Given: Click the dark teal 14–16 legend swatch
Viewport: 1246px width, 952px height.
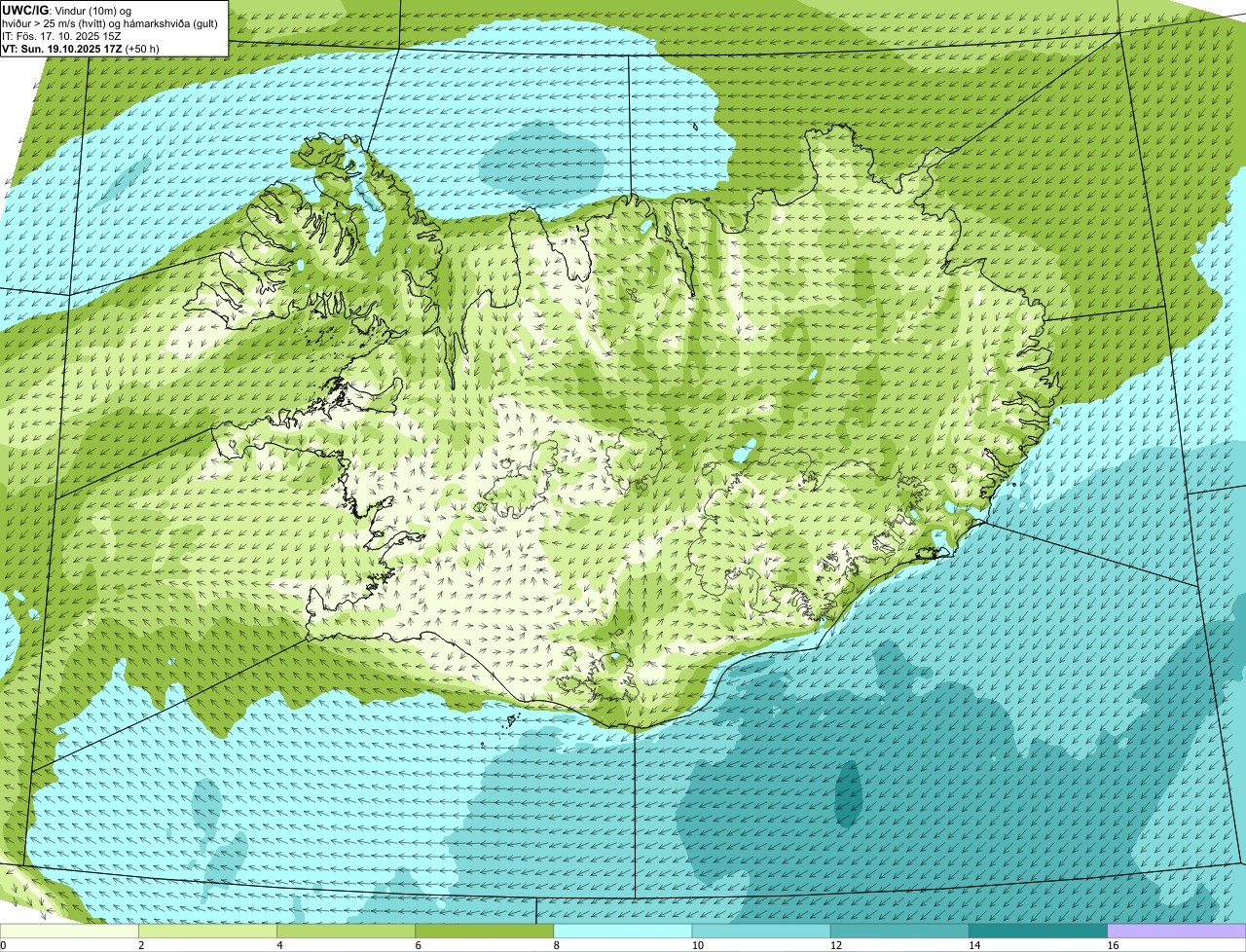Looking at the screenshot, I should click(x=1038, y=932).
